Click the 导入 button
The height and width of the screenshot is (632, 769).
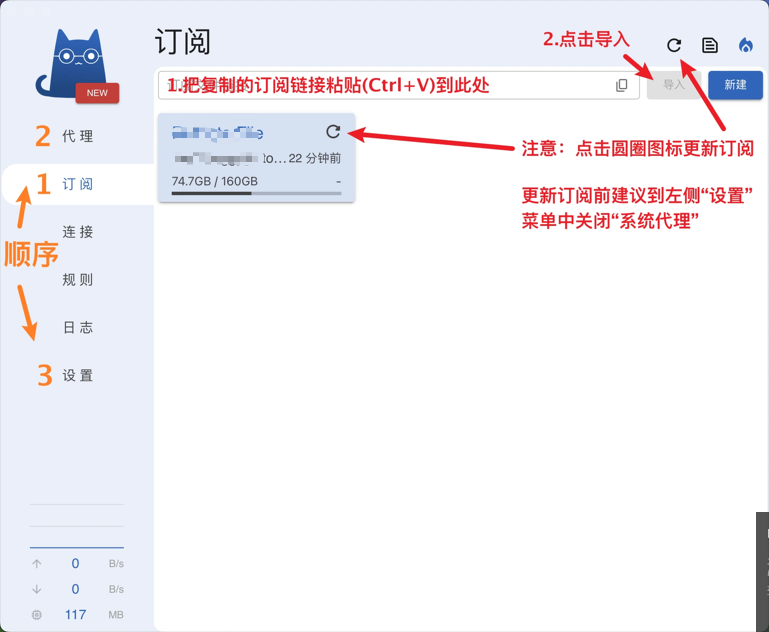coord(674,85)
